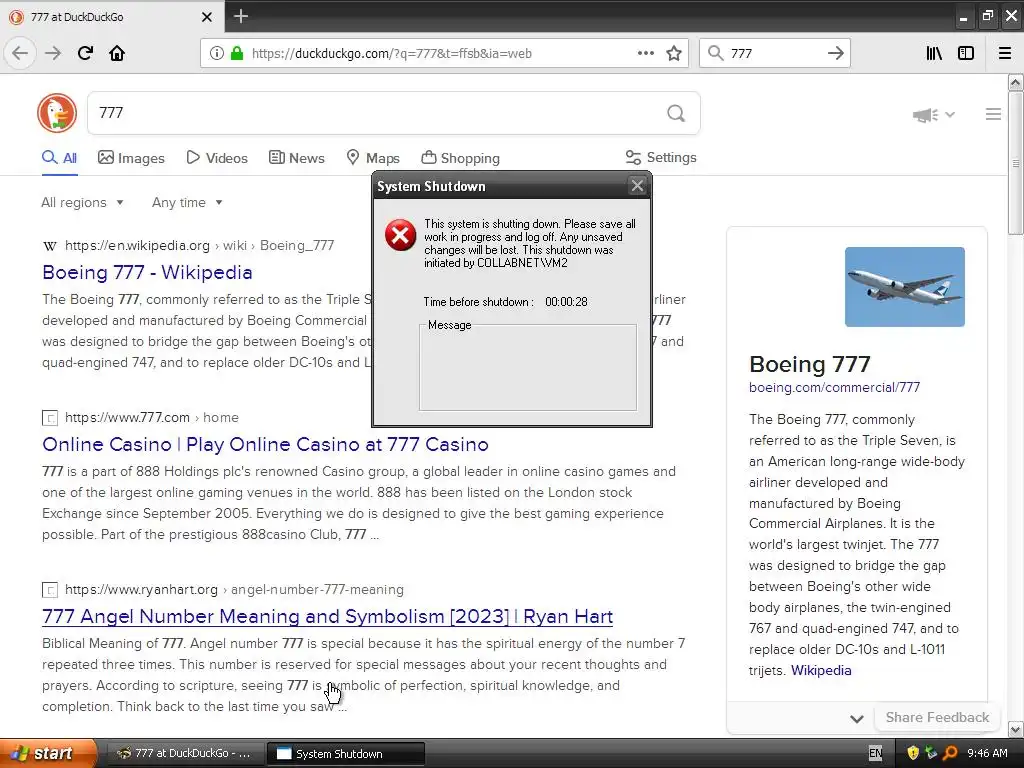Click the Wikipedia W favicon of first result
This screenshot has width=1024, height=768.
(50, 246)
